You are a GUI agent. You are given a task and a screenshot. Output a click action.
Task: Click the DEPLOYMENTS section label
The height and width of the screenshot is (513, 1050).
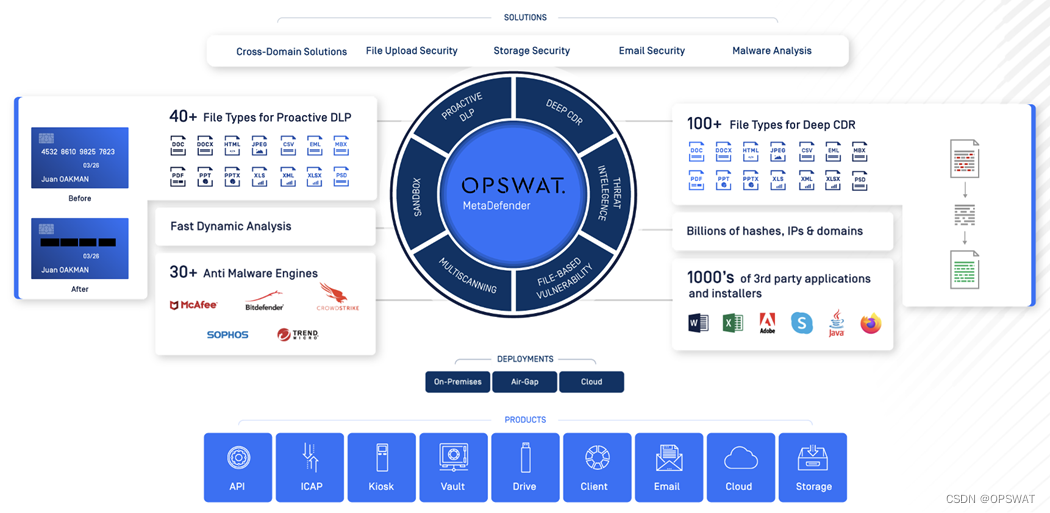click(x=525, y=359)
